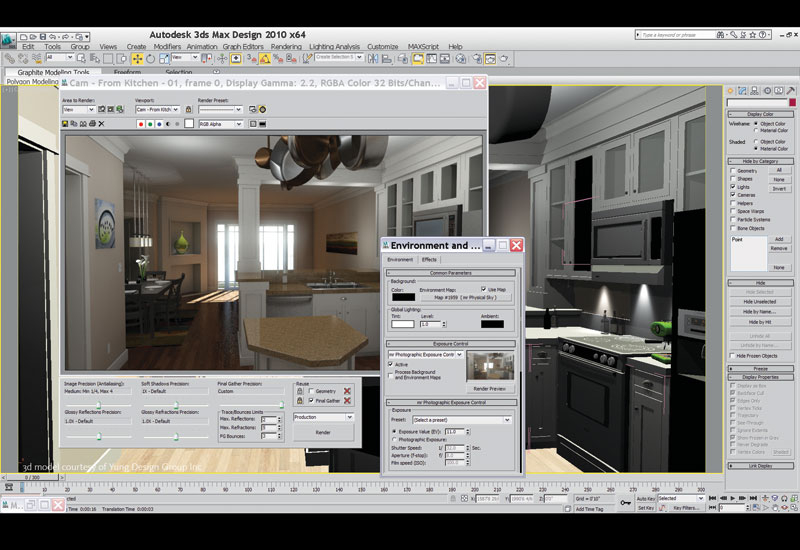Viewport: 800px width, 550px height.
Task: Collapse the Hide by Category rollout
Action: (x=760, y=161)
